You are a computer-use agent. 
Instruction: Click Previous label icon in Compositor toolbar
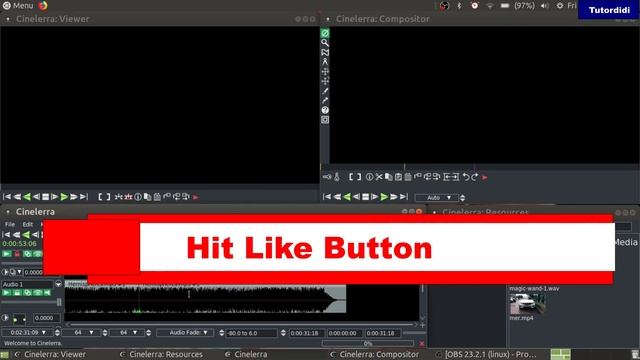427,177
